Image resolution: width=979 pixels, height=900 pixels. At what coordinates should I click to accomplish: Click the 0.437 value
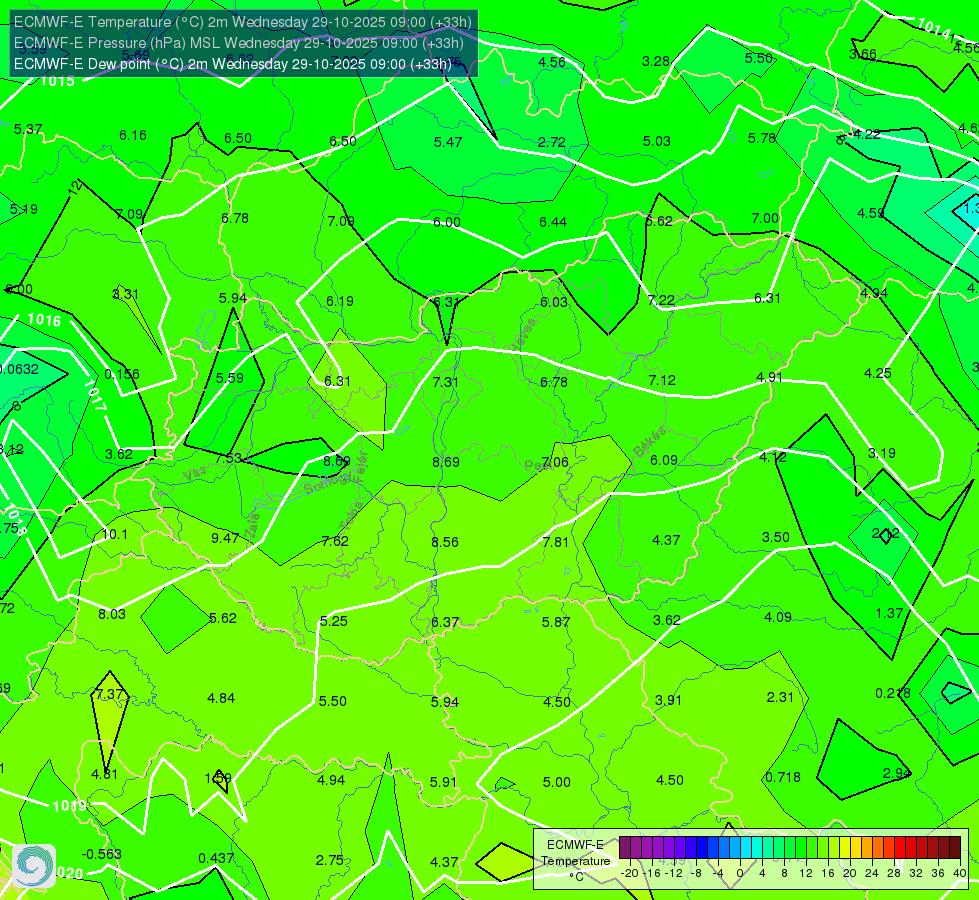[216, 858]
